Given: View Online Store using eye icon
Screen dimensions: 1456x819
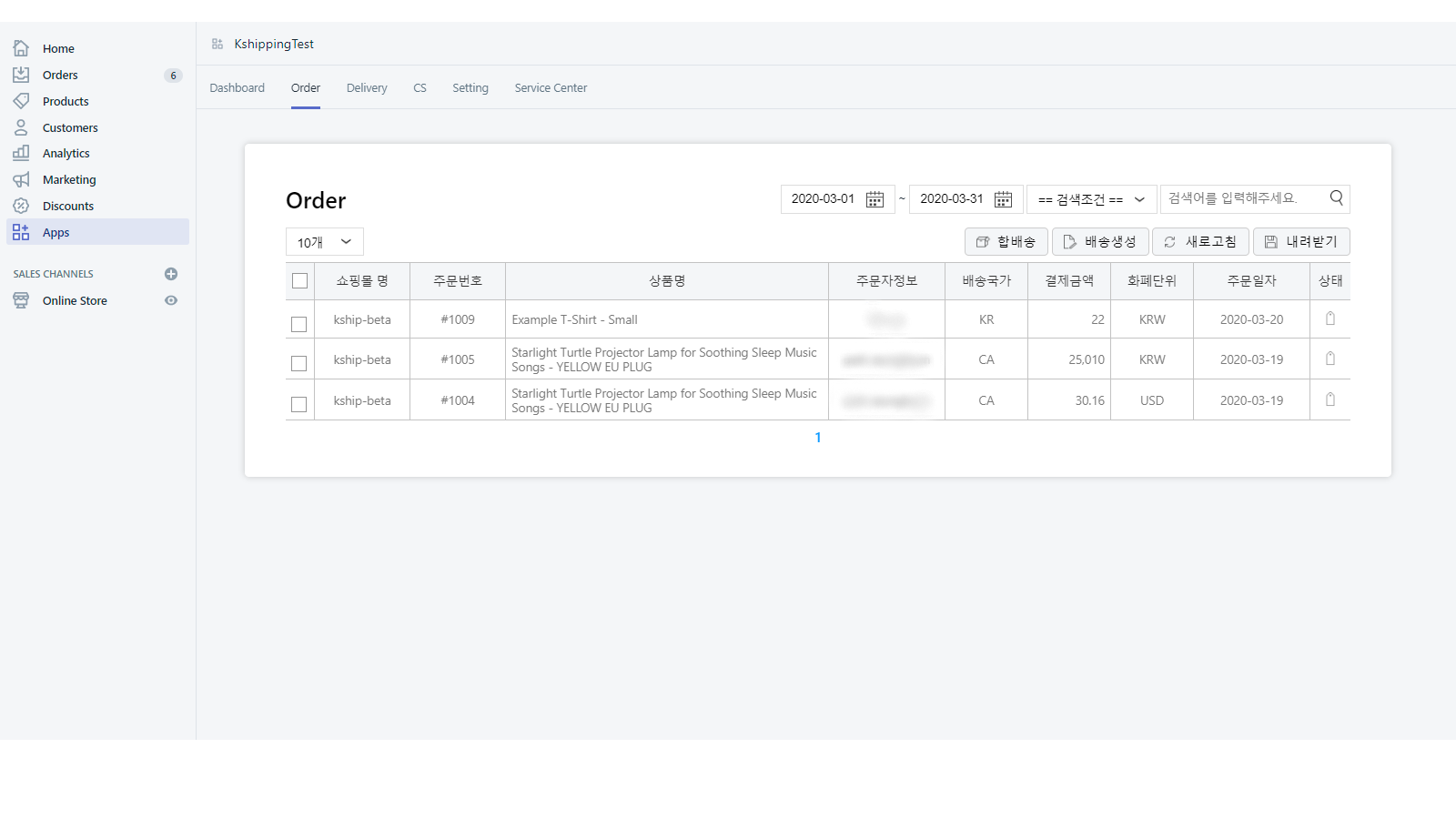Looking at the screenshot, I should (x=171, y=300).
